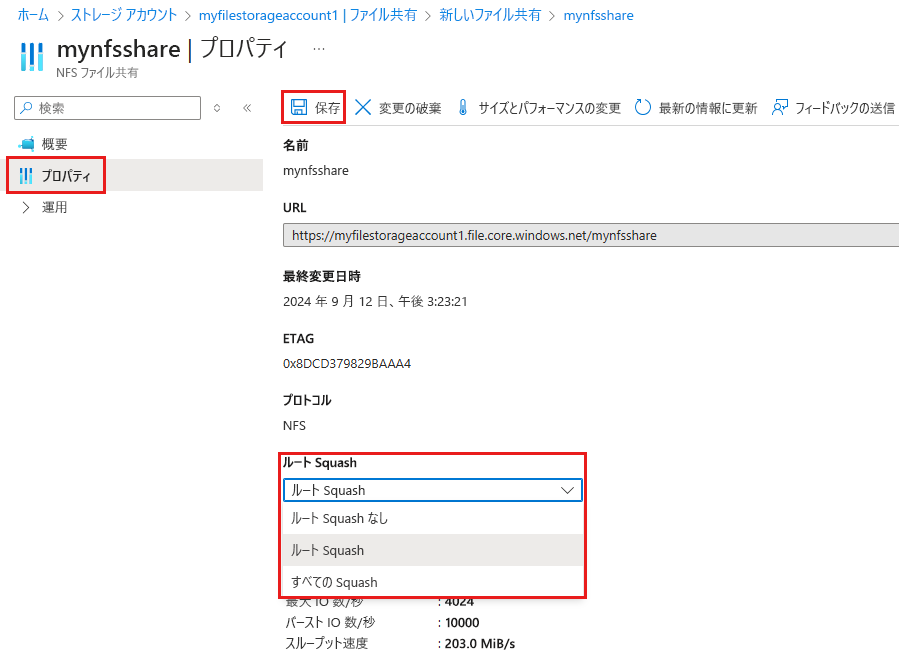Click the magnifier icon in the search box

tap(26, 108)
